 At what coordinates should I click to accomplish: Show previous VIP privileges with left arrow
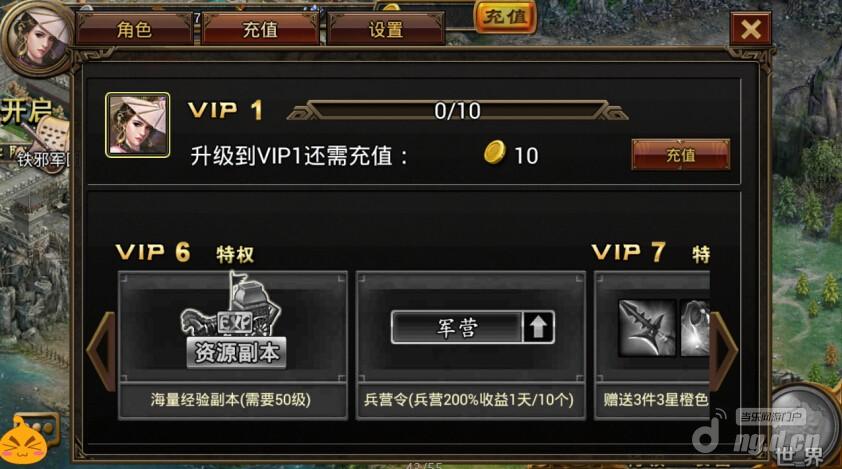[101, 351]
